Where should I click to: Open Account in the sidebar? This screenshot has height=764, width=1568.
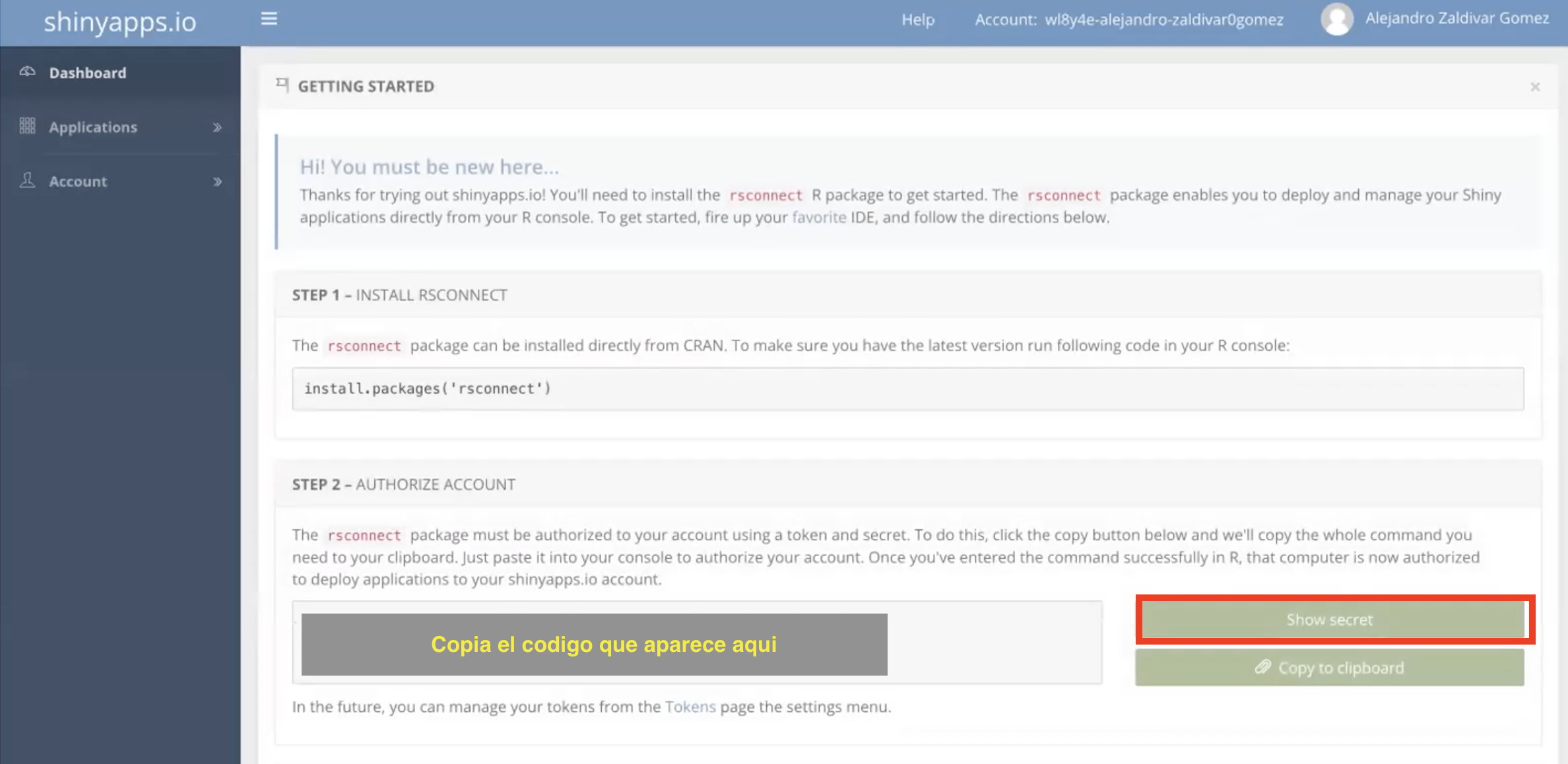coord(120,181)
